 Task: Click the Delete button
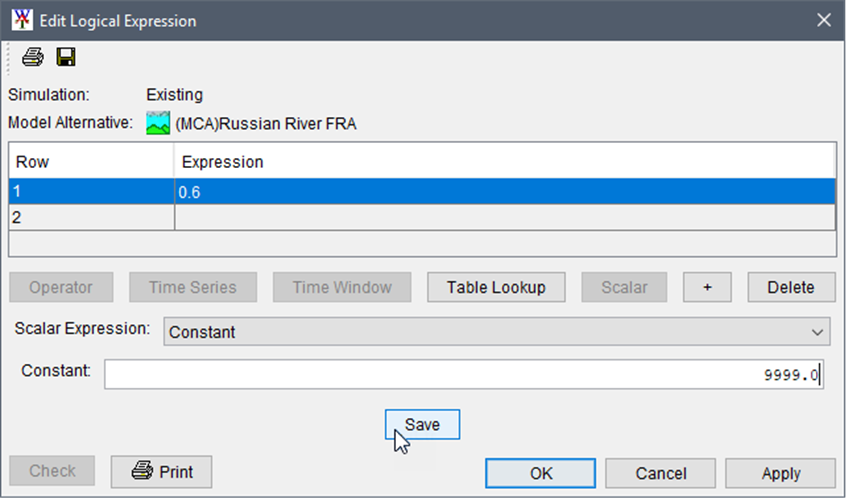791,287
